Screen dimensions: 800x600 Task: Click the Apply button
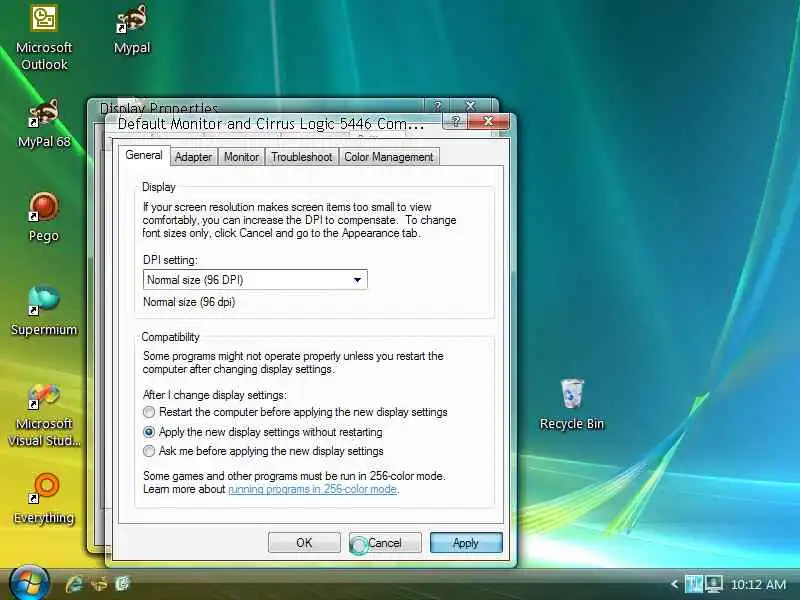tap(466, 543)
